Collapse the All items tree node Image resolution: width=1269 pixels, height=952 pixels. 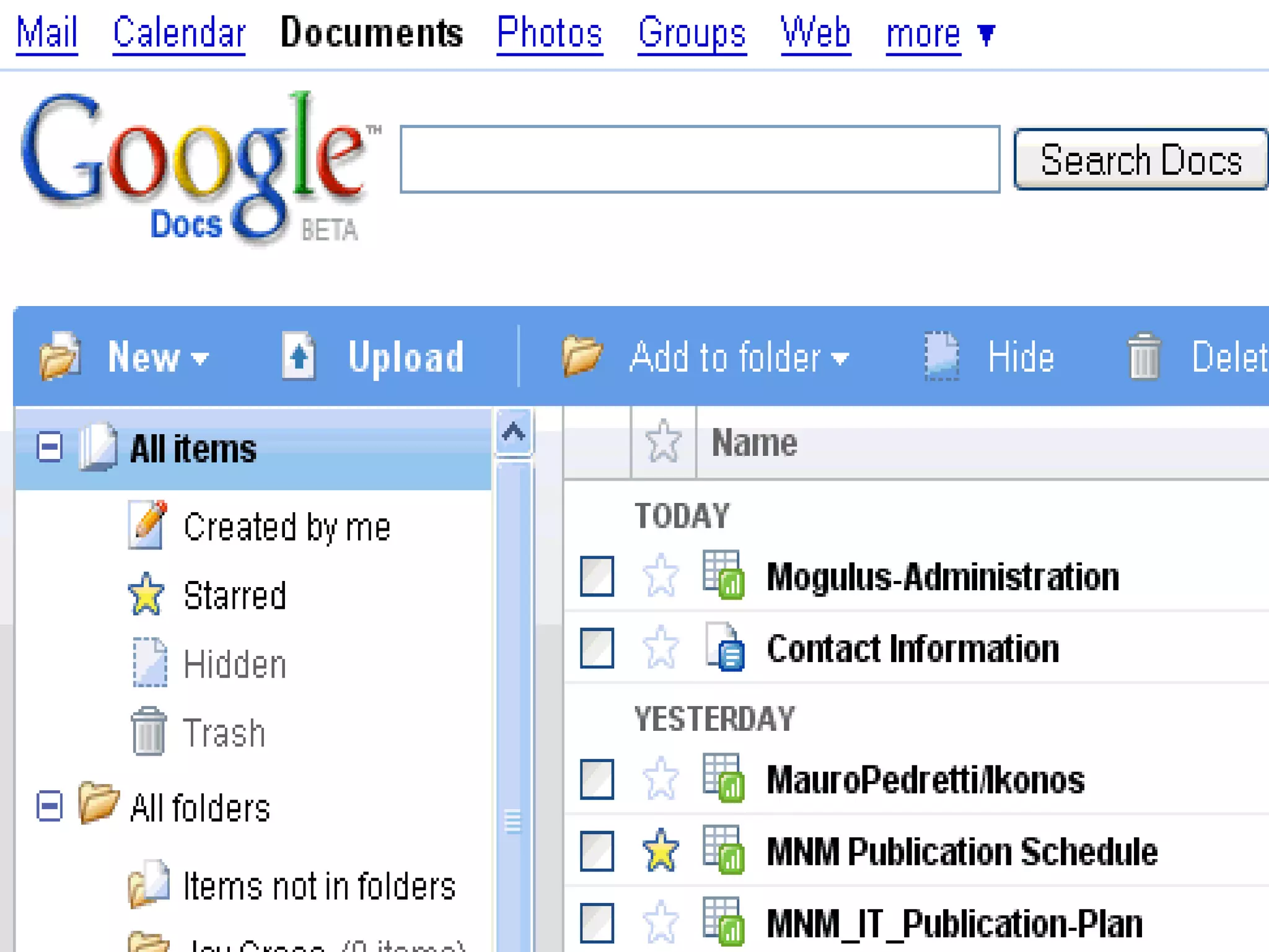pos(50,447)
